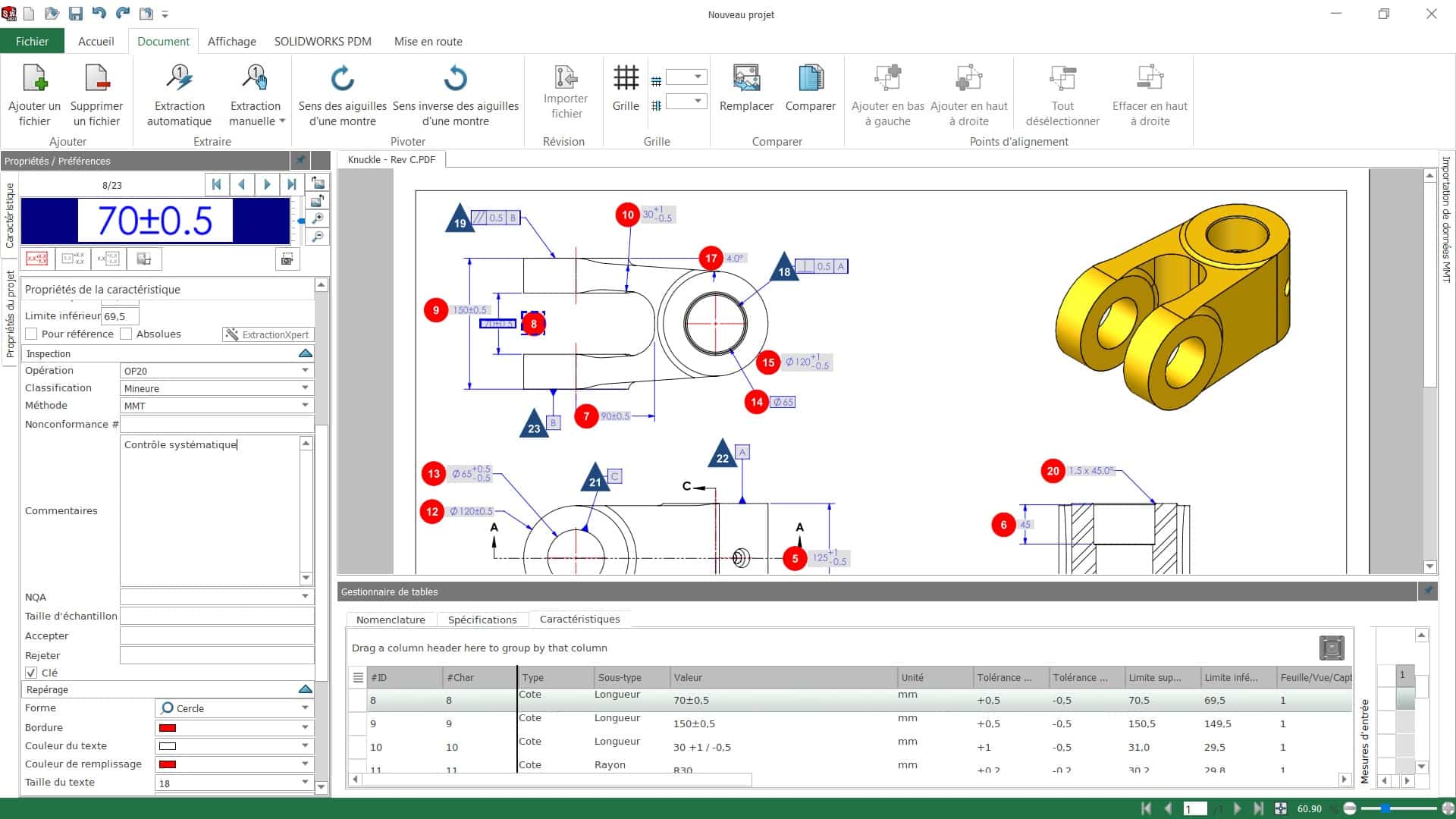Click Ajouter un fichier icon
The width and height of the screenshot is (1456, 819).
pos(35,79)
